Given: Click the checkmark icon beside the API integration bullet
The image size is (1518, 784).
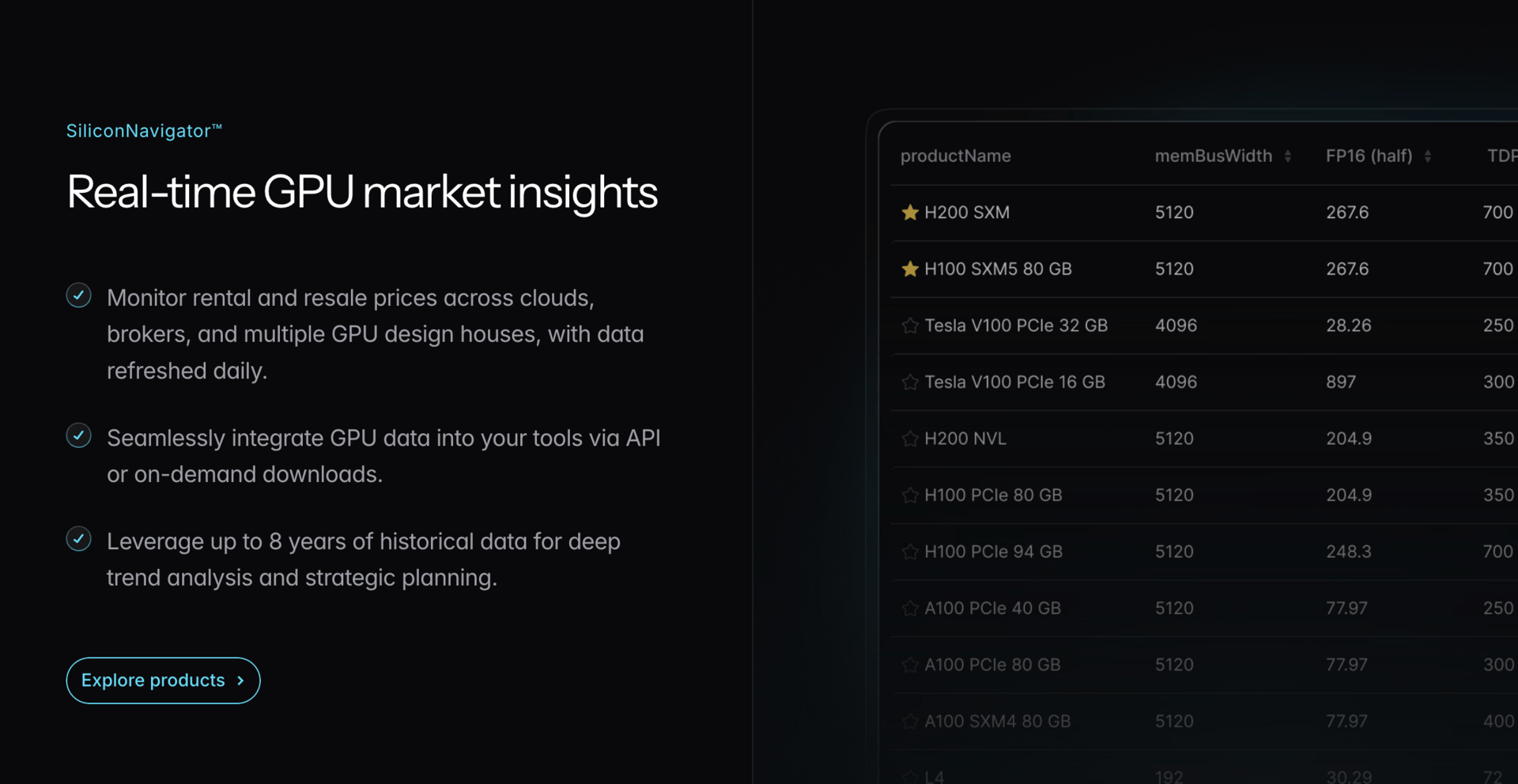Looking at the screenshot, I should (x=78, y=435).
